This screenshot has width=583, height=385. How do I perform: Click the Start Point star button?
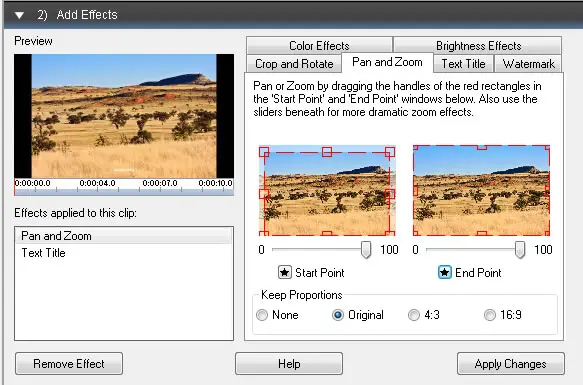click(285, 272)
